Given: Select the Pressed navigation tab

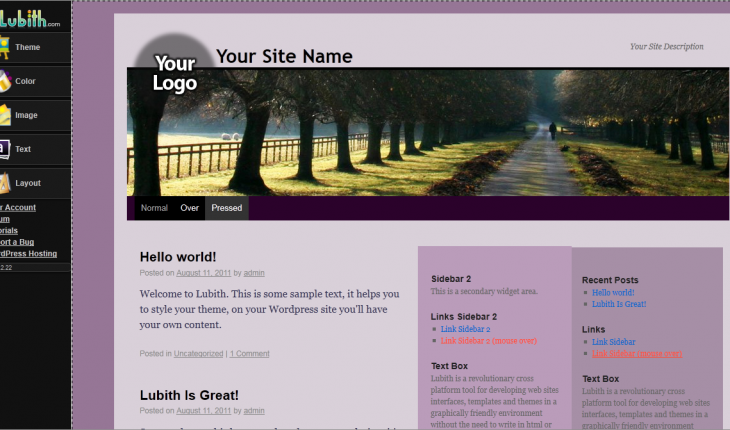Looking at the screenshot, I should click(227, 208).
